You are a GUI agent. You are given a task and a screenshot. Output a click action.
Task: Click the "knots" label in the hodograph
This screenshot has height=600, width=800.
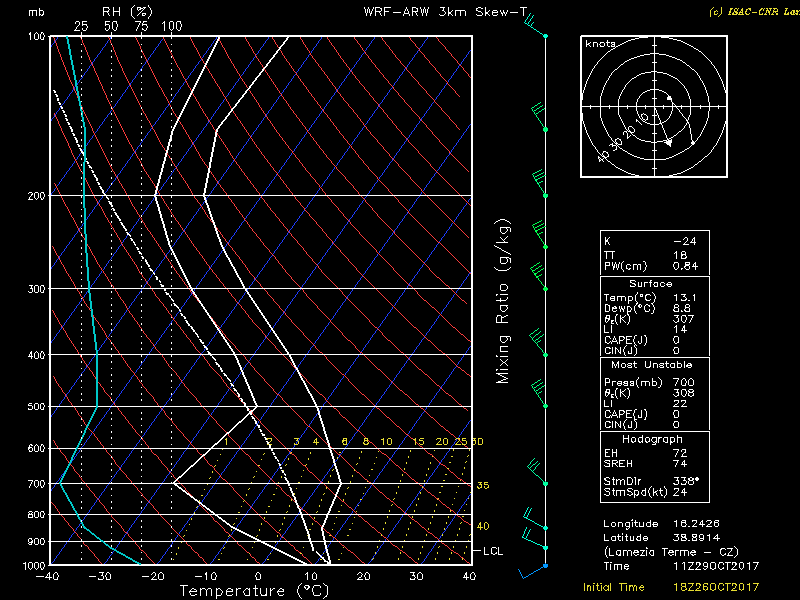click(600, 44)
